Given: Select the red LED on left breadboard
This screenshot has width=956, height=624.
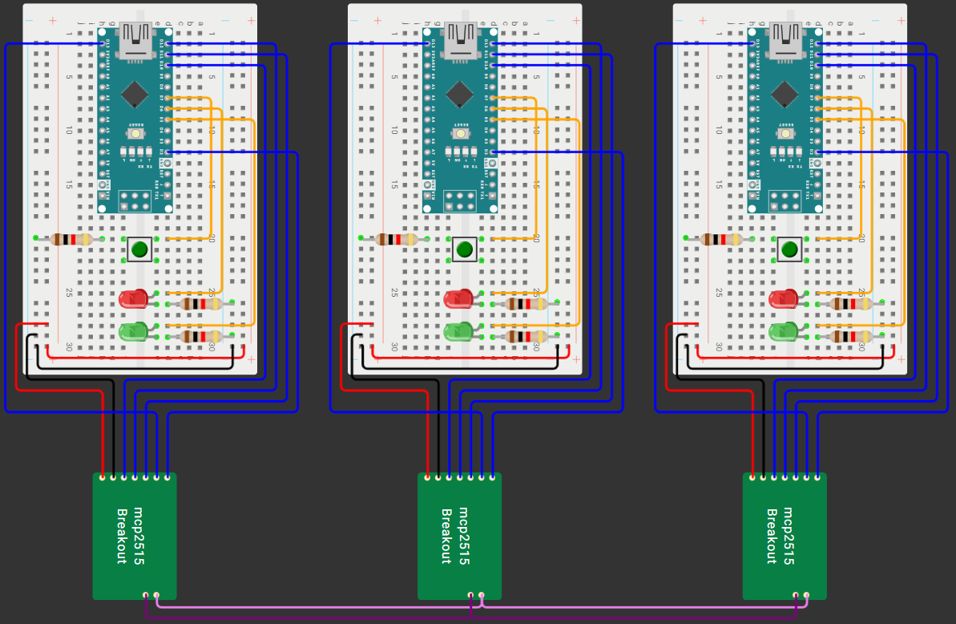Looking at the screenshot, I should click(132, 298).
